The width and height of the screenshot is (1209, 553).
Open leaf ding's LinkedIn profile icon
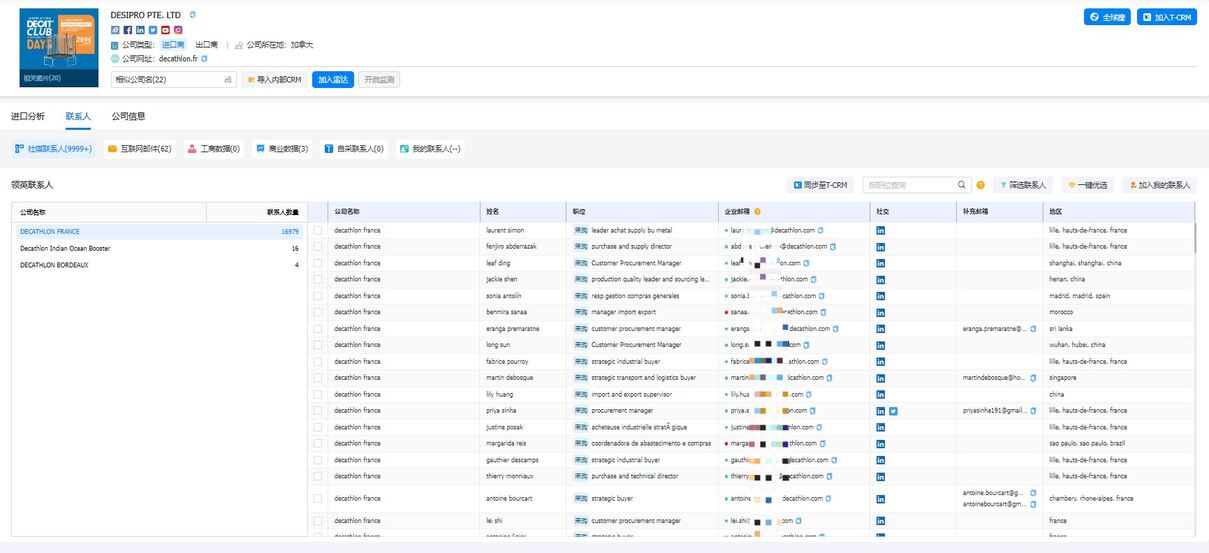click(881, 263)
